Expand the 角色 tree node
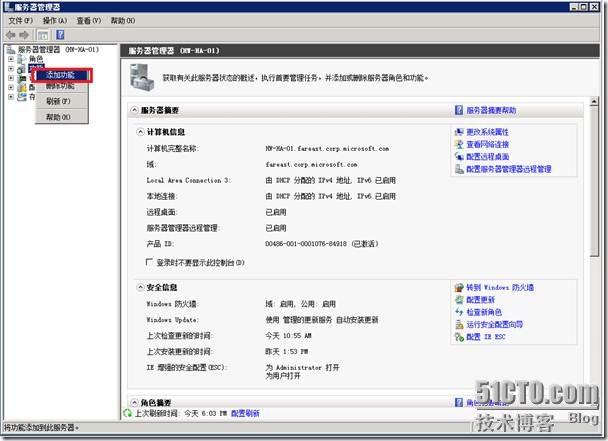 tap(11, 59)
